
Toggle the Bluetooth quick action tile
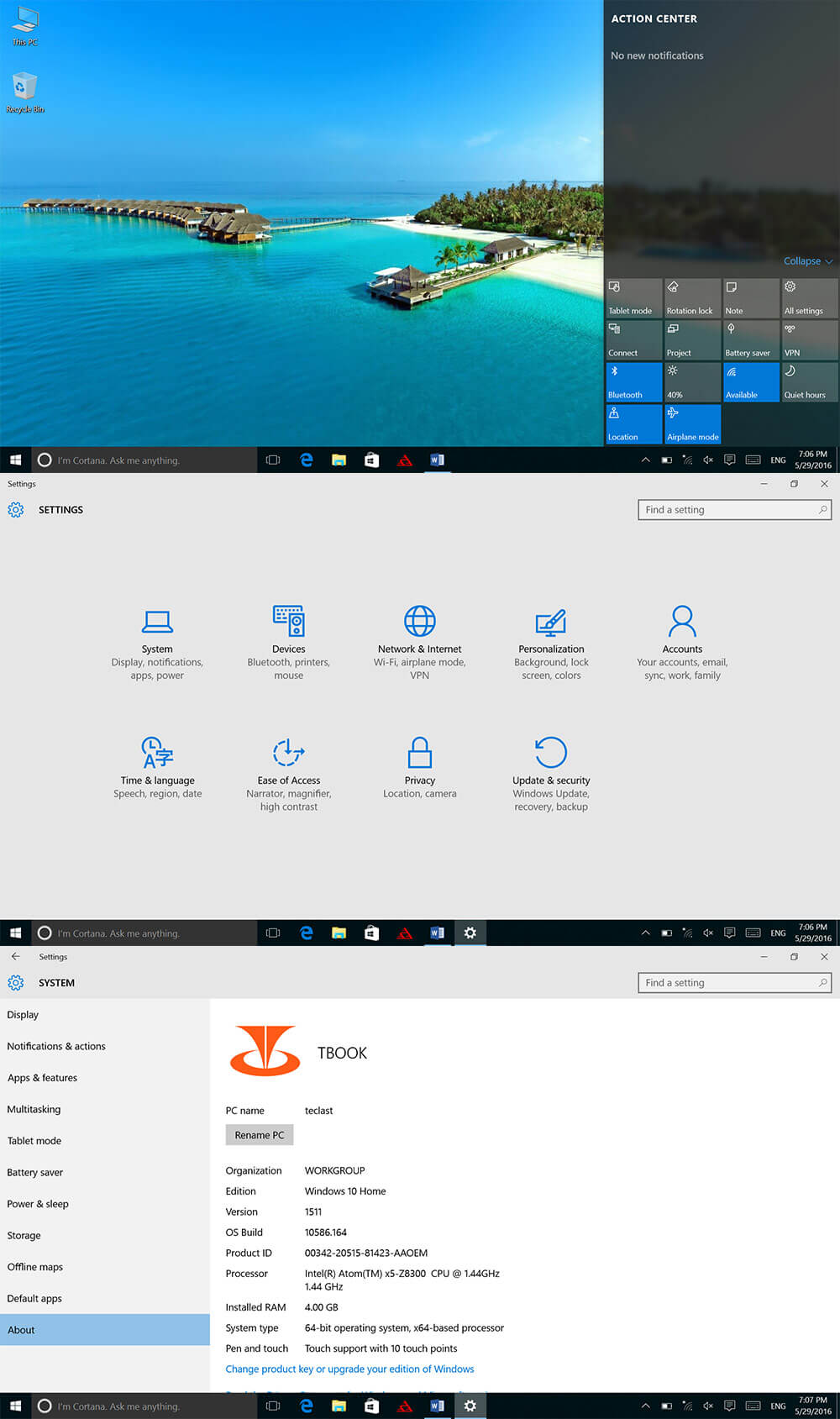coord(634,382)
